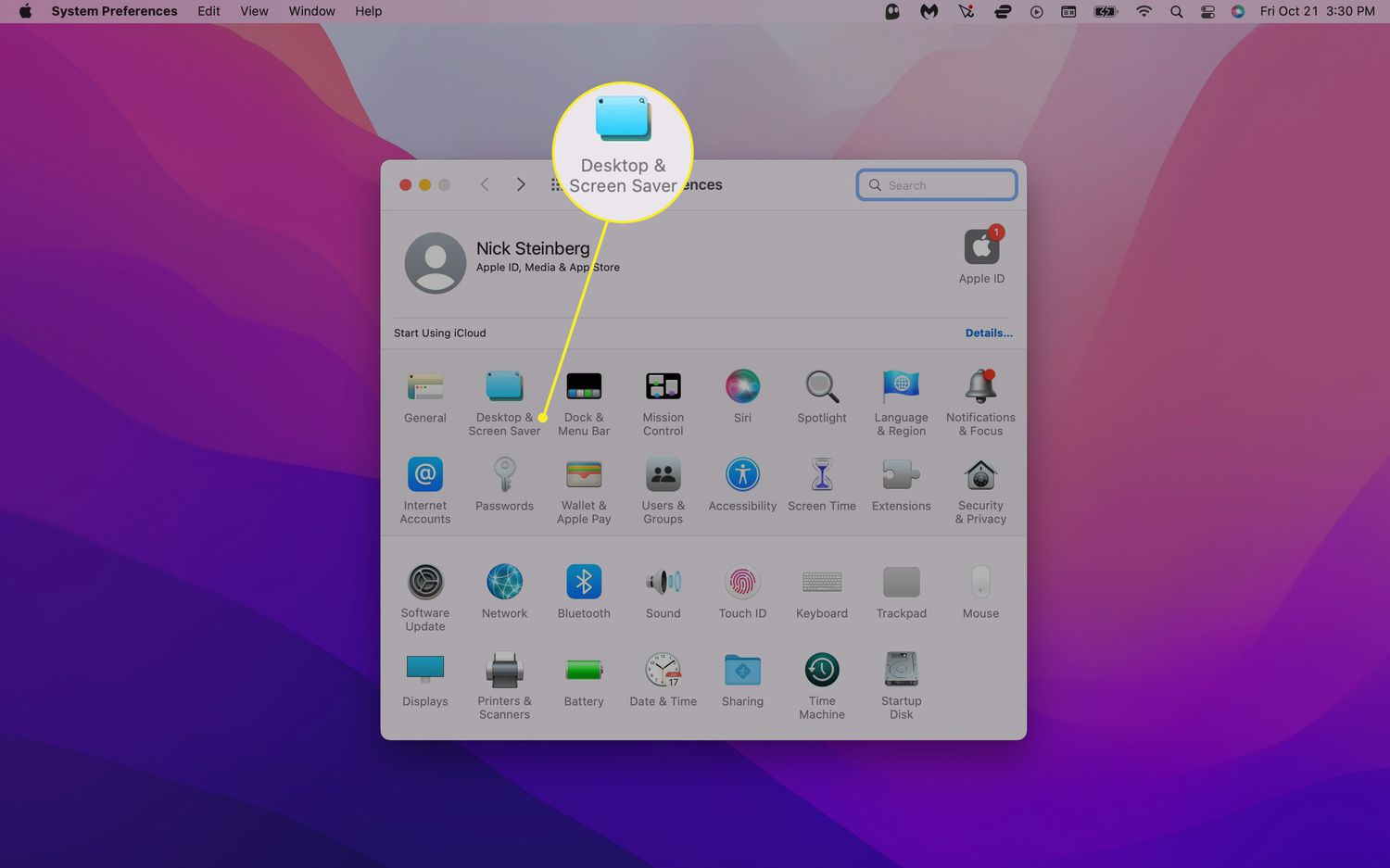
Task: Open Users & Groups pane
Action: coord(663,490)
